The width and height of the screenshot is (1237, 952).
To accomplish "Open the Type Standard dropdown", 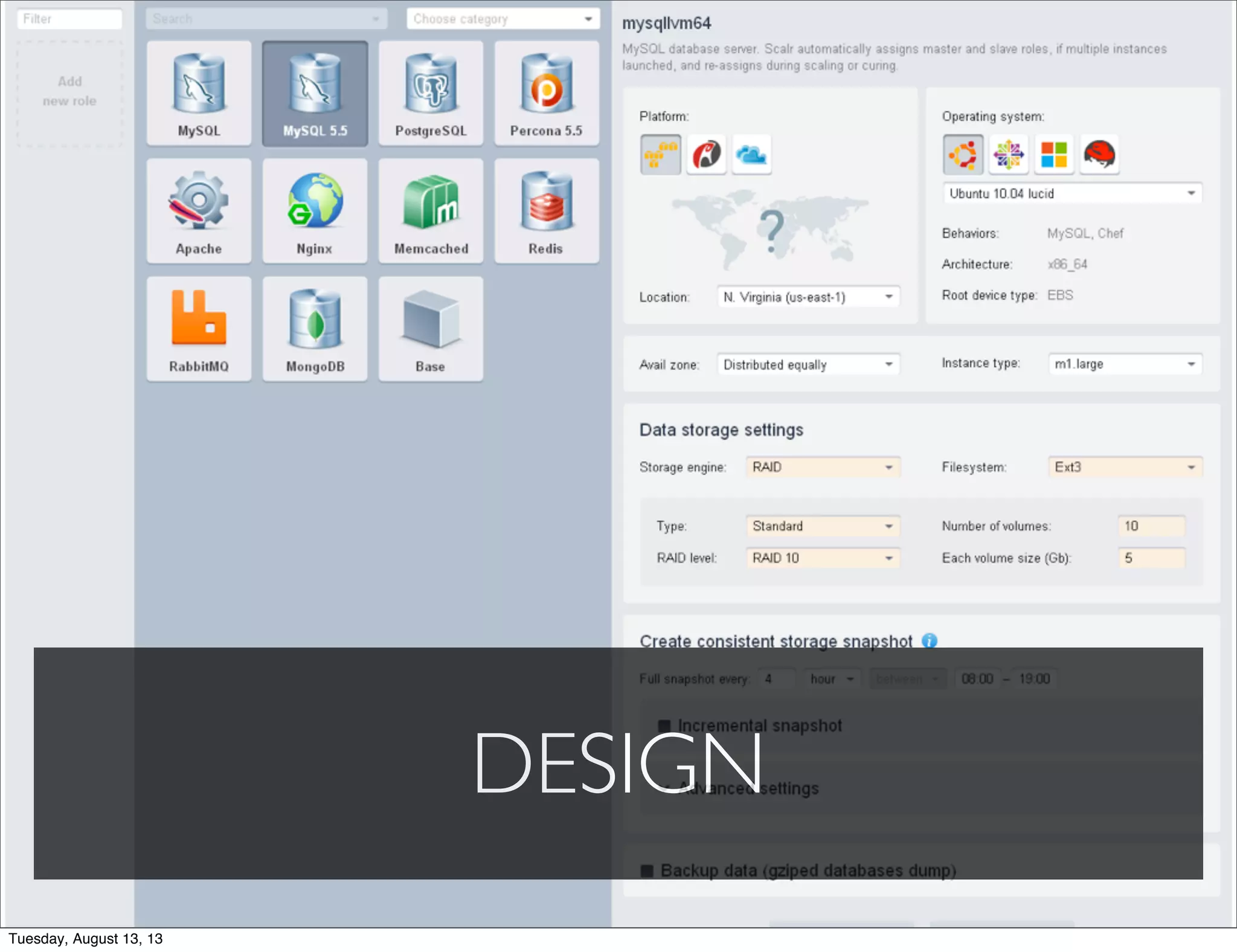I will (x=823, y=526).
